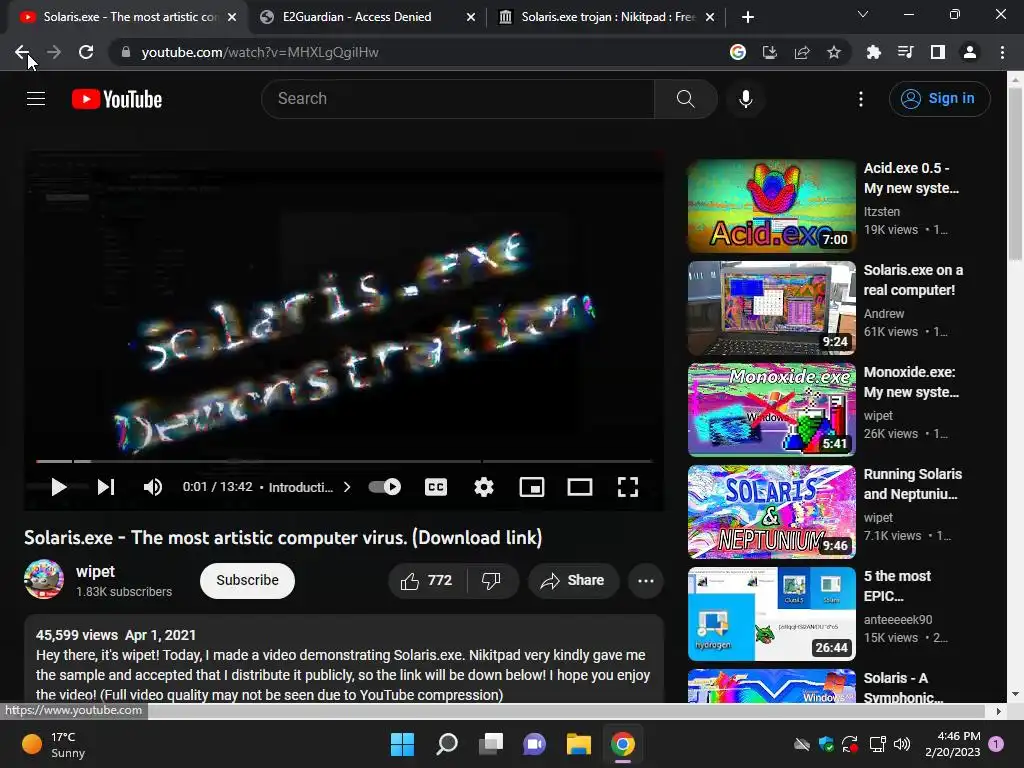The width and height of the screenshot is (1024, 768).
Task: Go back using the browser back arrow
Action: (22, 52)
